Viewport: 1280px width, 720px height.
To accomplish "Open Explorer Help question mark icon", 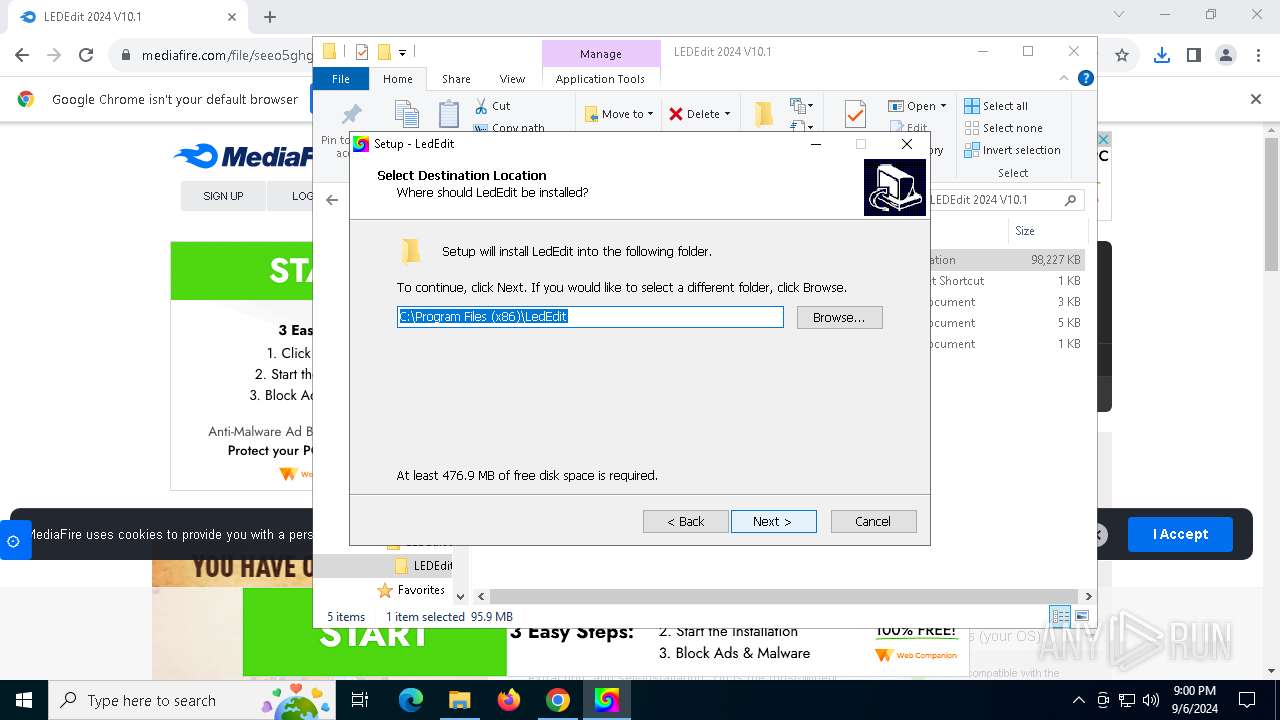I will pos(1085,78).
